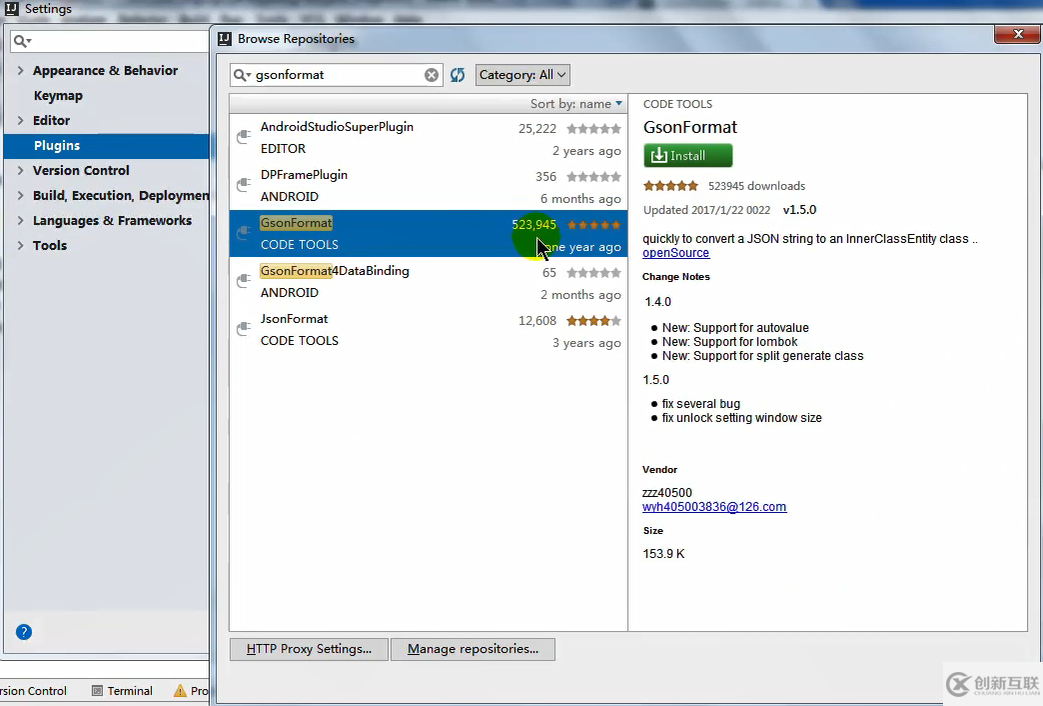
Task: Click the warning icon in bottom bar
Action: click(x=180, y=691)
